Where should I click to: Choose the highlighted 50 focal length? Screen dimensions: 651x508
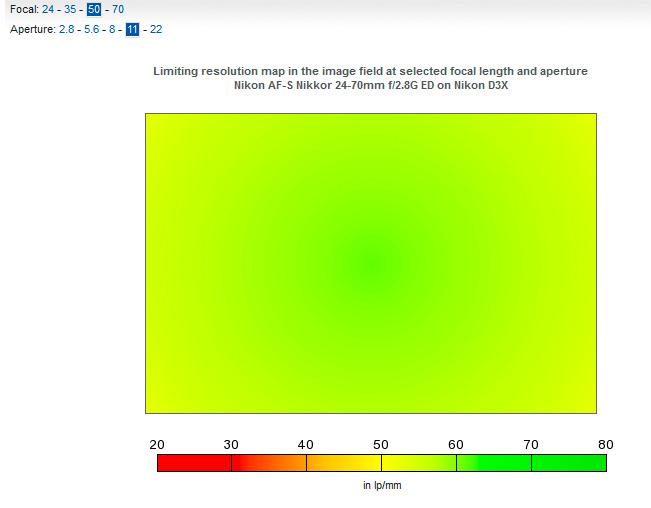click(94, 9)
